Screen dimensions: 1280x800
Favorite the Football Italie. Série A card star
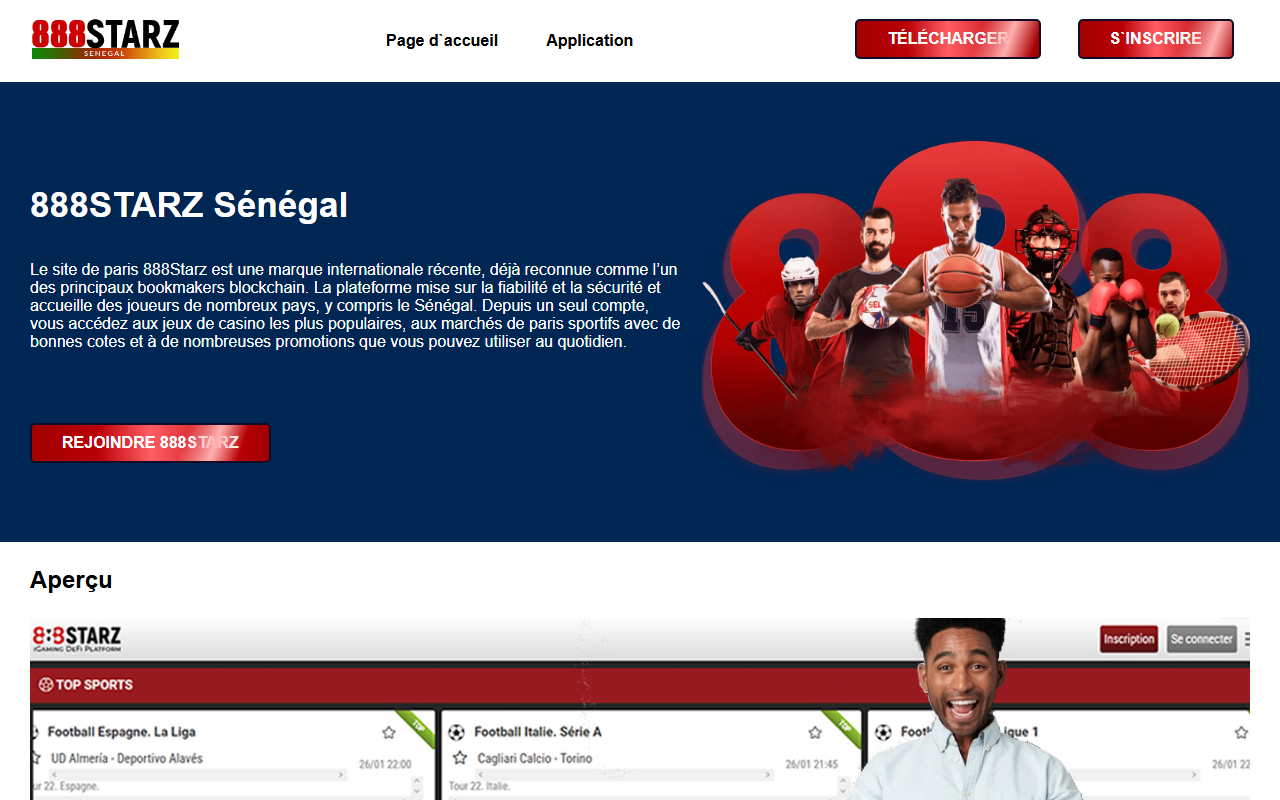815,732
